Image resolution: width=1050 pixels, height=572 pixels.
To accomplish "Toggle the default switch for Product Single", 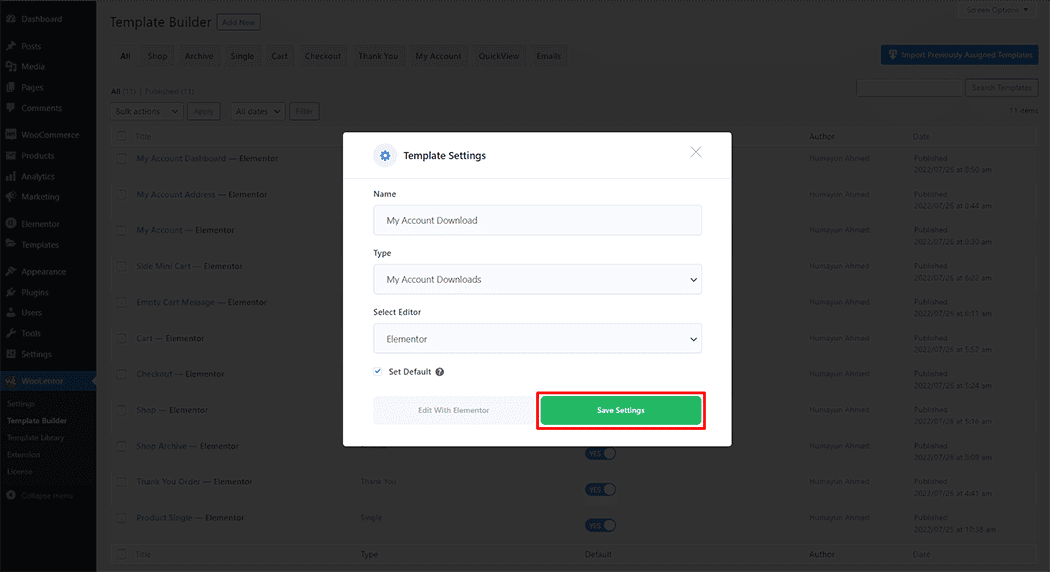I will click(601, 525).
